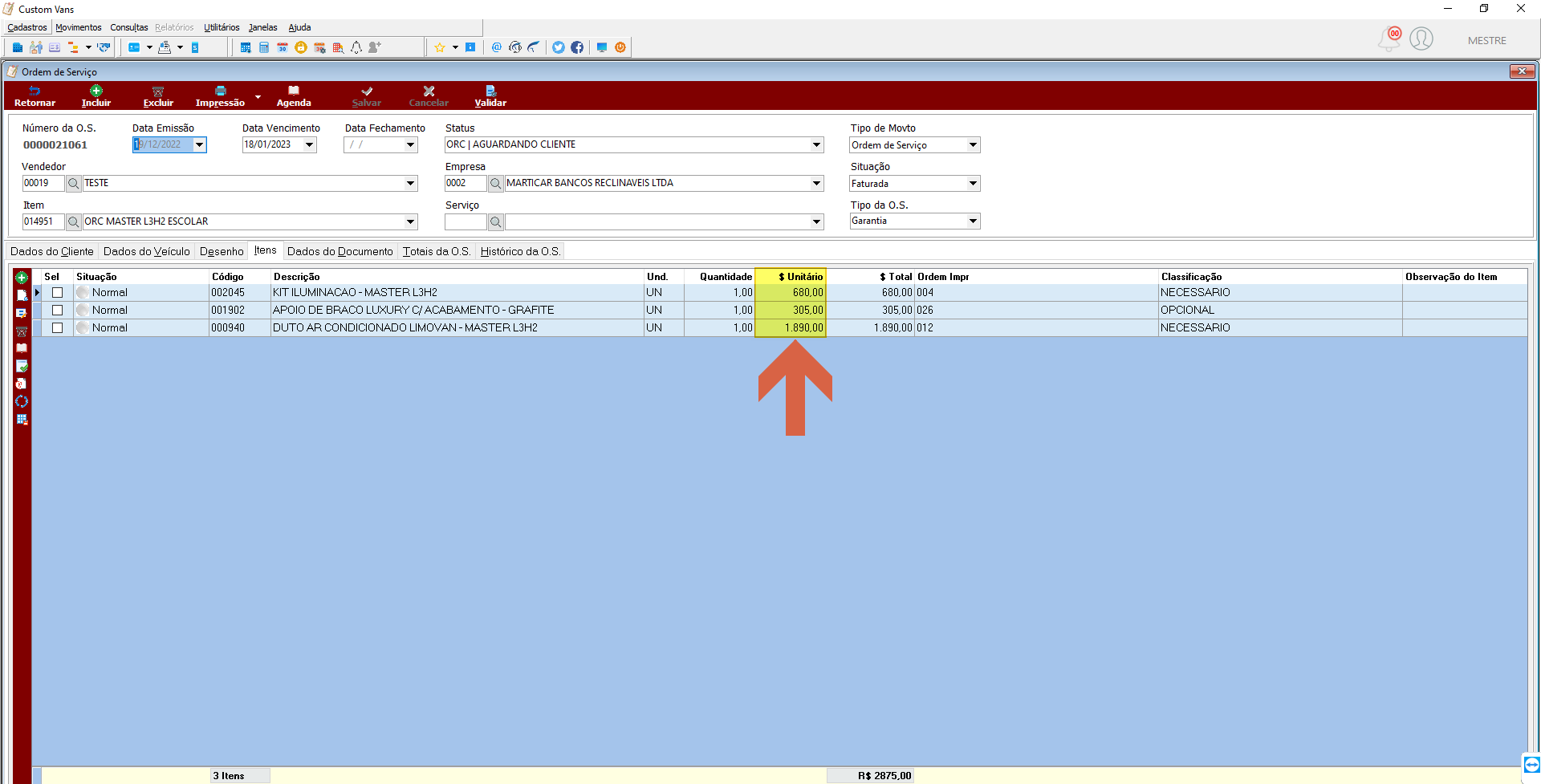This screenshot has width=1541, height=784.
Task: Open the Situação dropdown showing Faturada
Action: click(973, 184)
